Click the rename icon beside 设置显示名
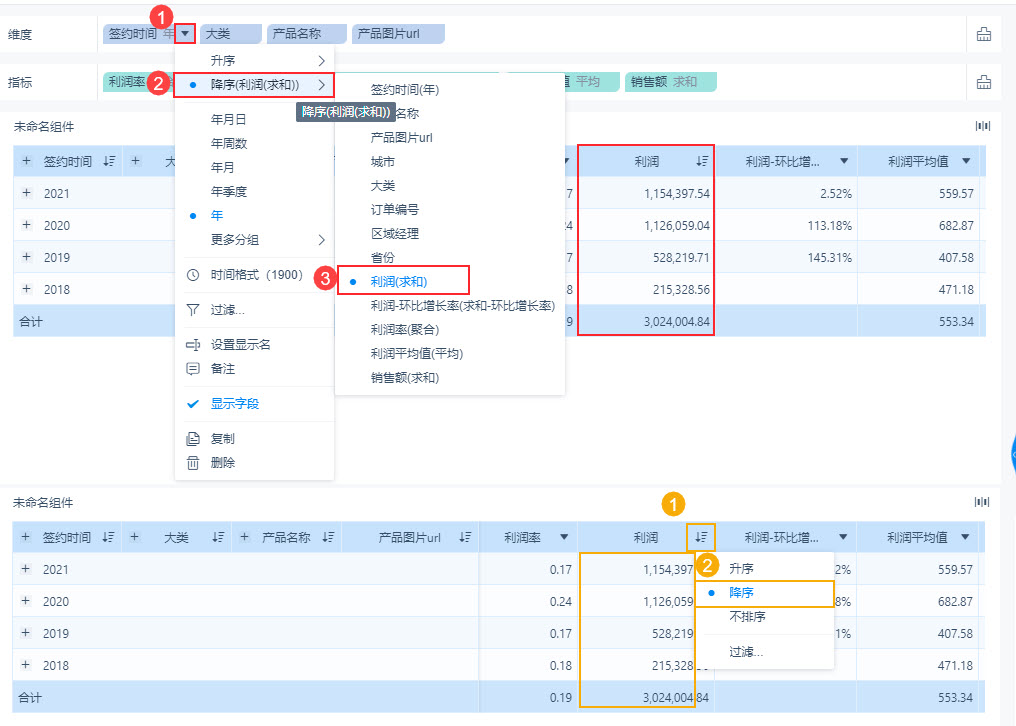 tap(192, 344)
